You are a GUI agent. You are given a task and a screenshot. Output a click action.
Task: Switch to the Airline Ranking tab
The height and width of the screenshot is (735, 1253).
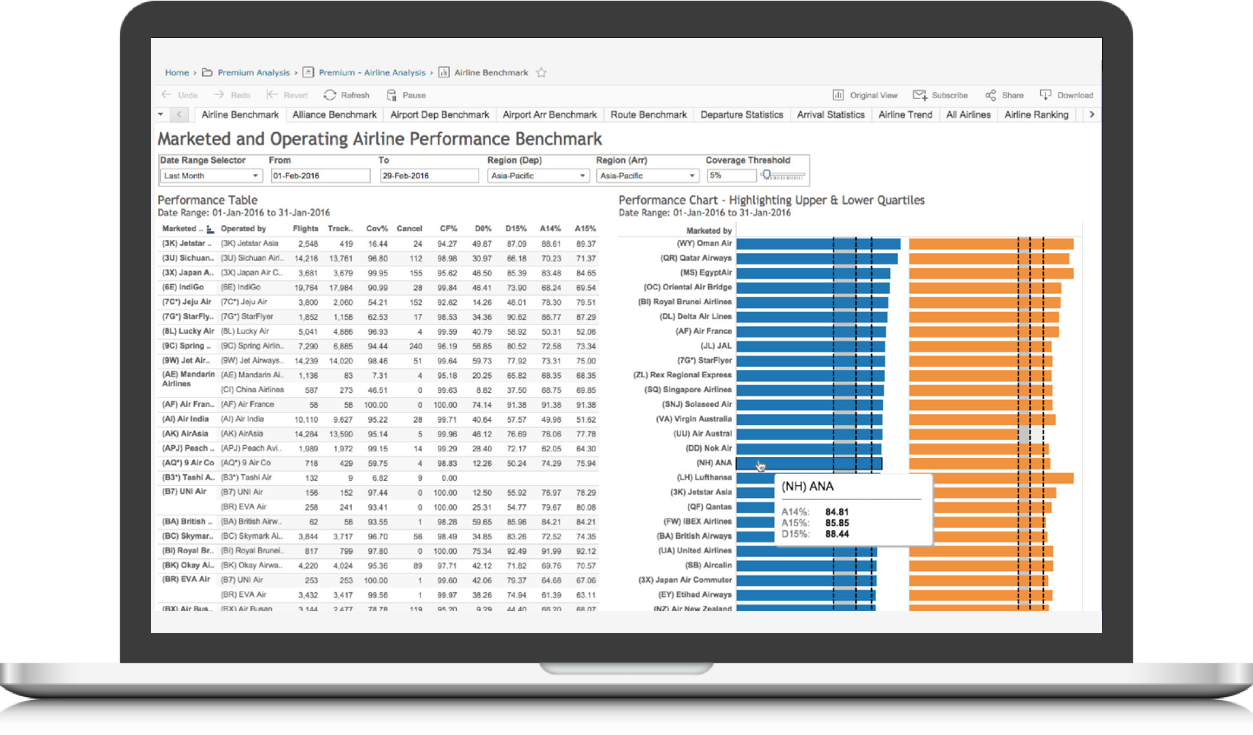(1037, 115)
